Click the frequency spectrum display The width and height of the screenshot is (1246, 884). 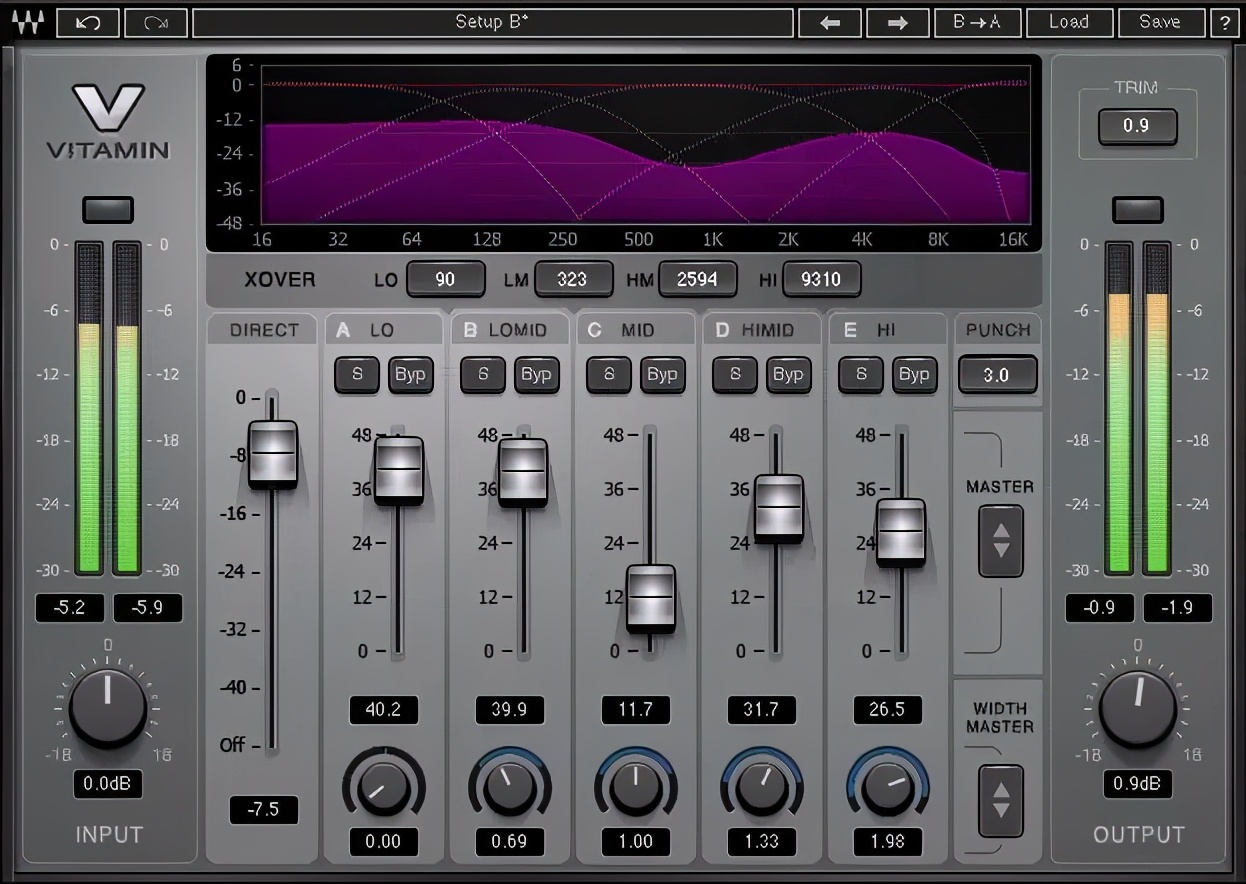click(x=624, y=153)
